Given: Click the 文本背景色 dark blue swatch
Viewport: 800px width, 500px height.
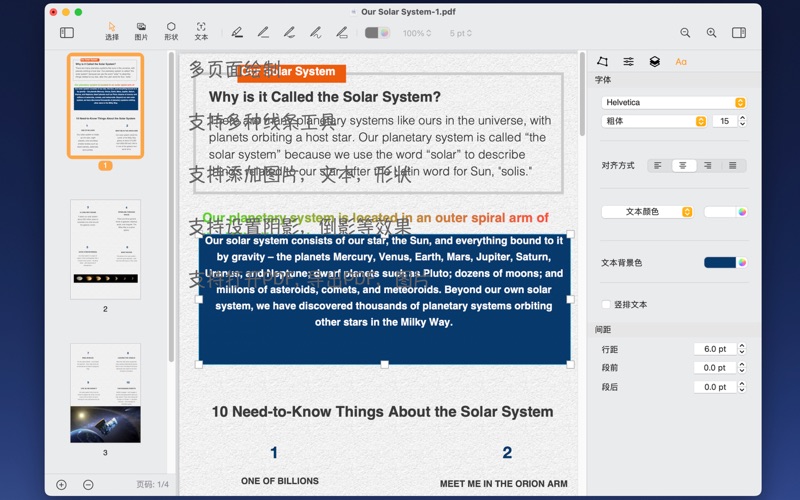Looking at the screenshot, I should [x=719, y=263].
